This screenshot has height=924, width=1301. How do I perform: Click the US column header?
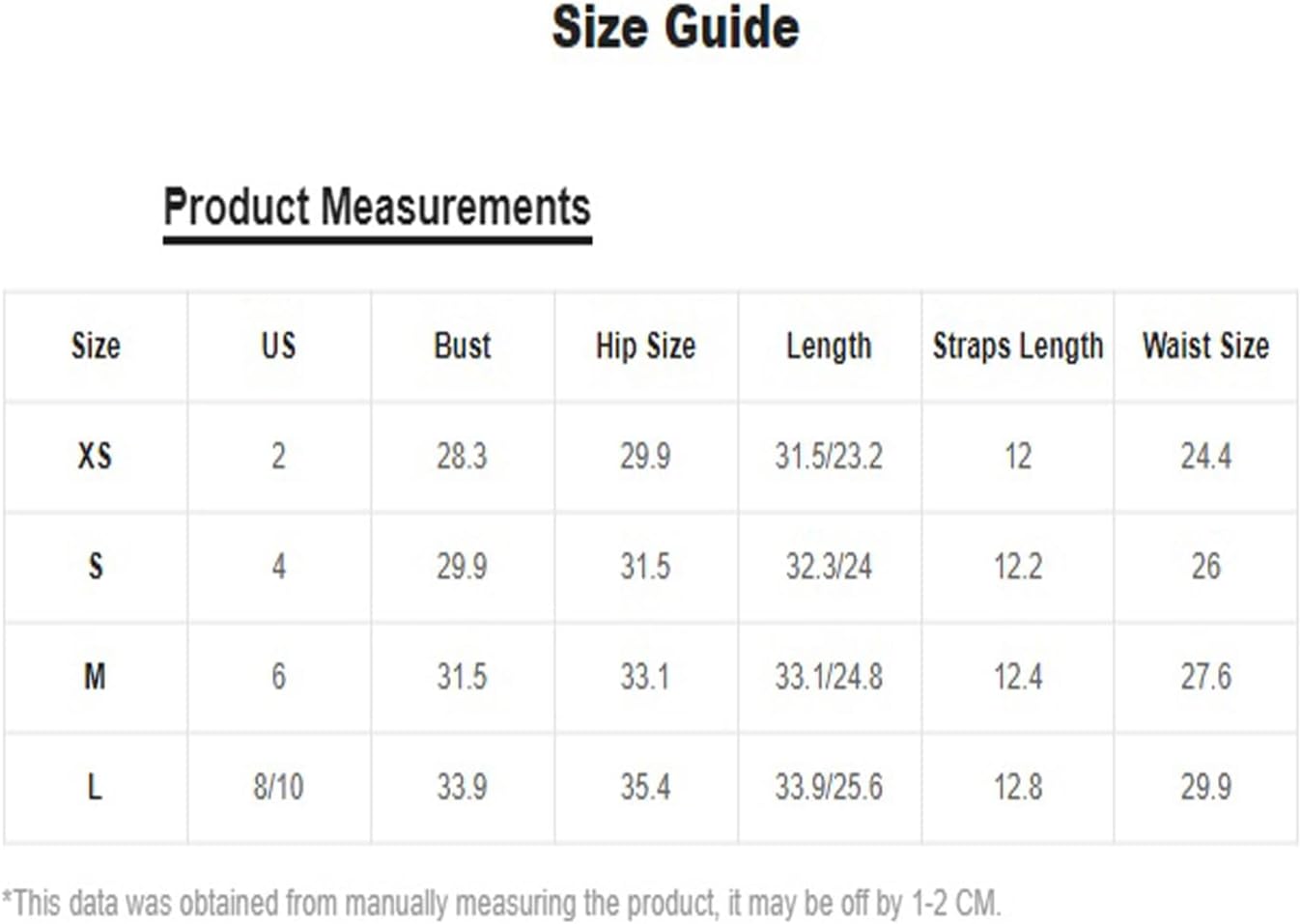coord(278,346)
